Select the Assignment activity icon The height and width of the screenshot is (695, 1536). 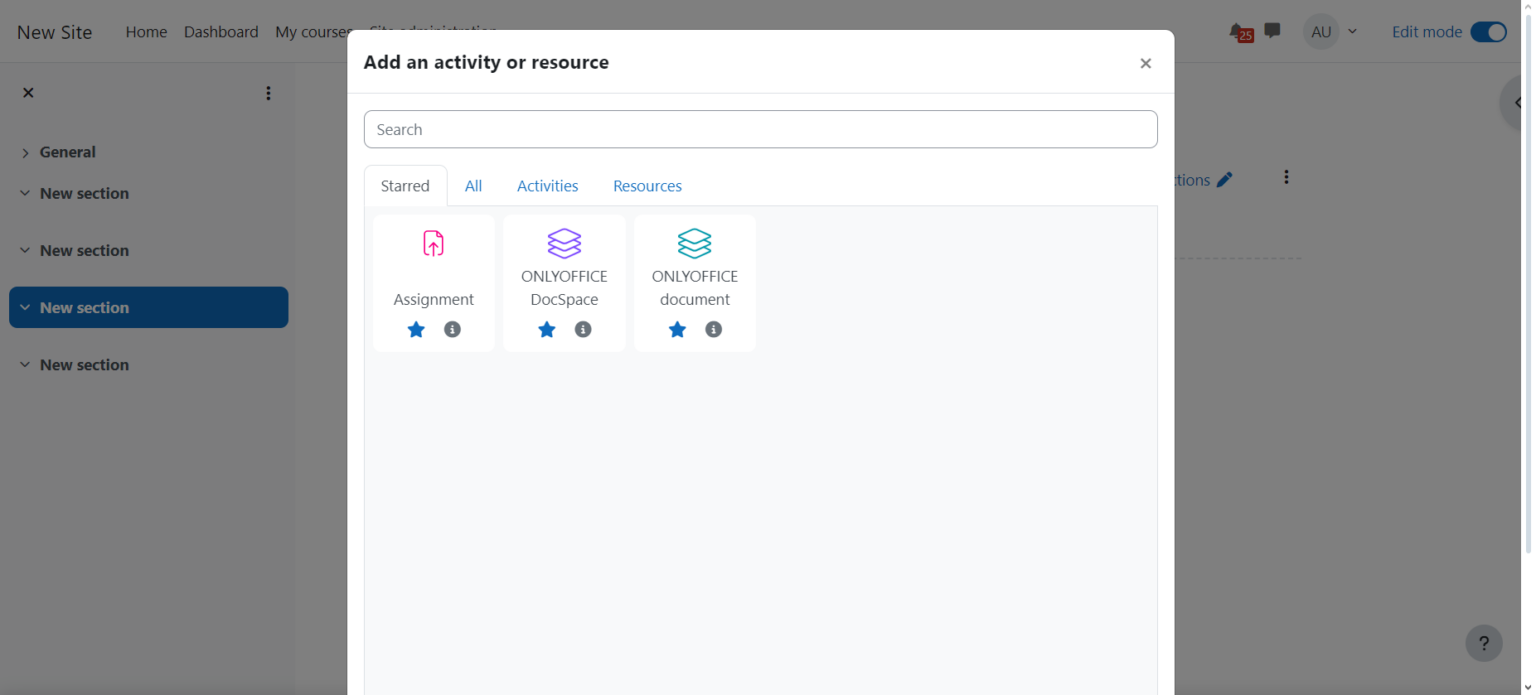433,243
